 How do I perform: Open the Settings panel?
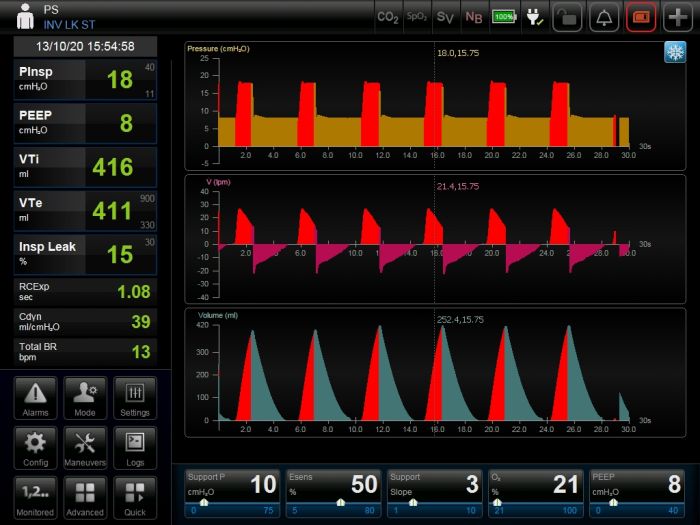click(x=135, y=398)
